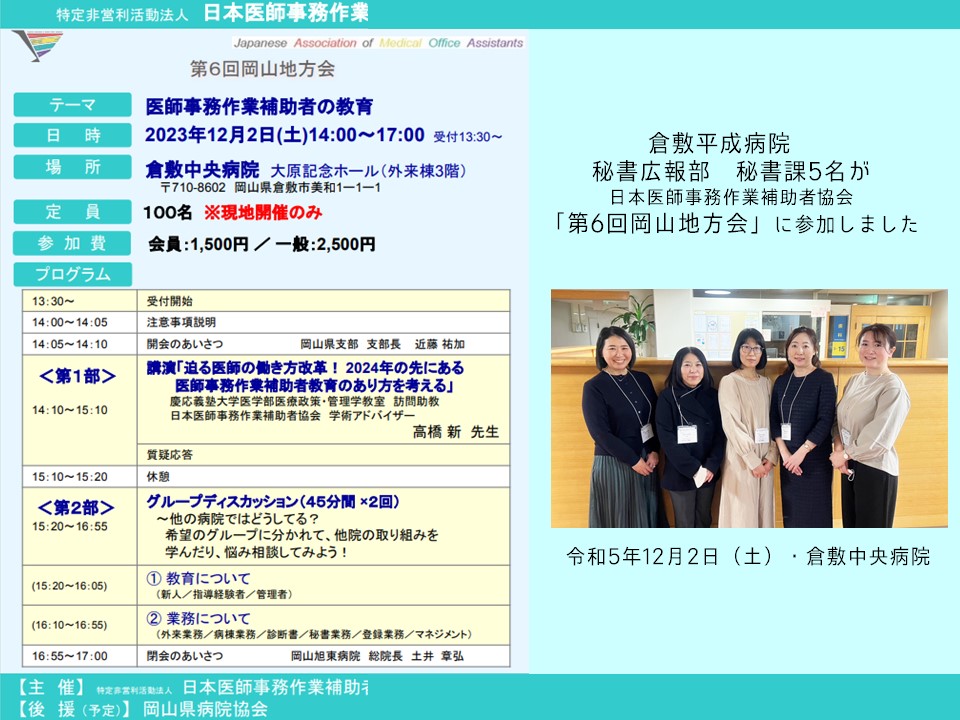
Task: Select the '14:10～15:10' time text
Action: [x=70, y=410]
